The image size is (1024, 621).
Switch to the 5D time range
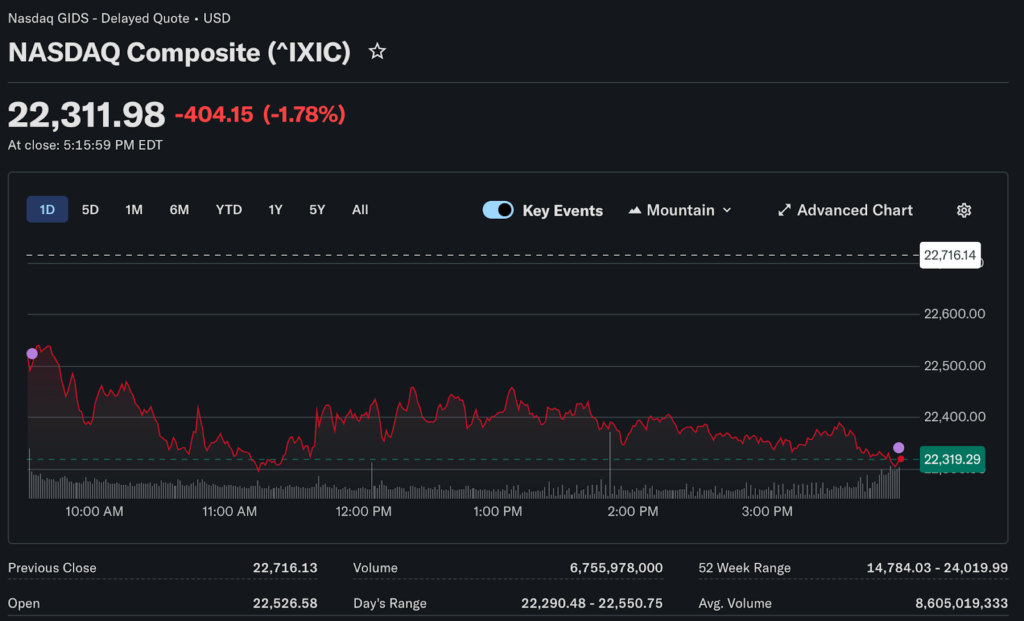tap(90, 210)
